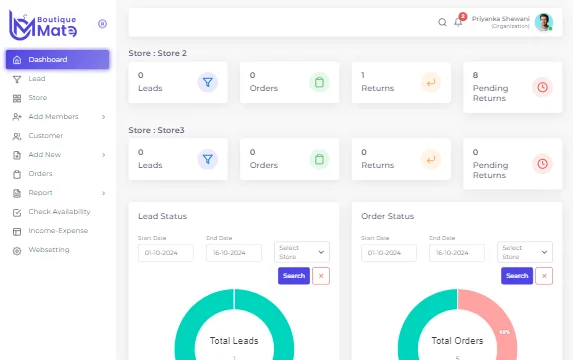The height and width of the screenshot is (360, 573).
Task: Click the Income-Expense layout icon
Action: click(17, 232)
